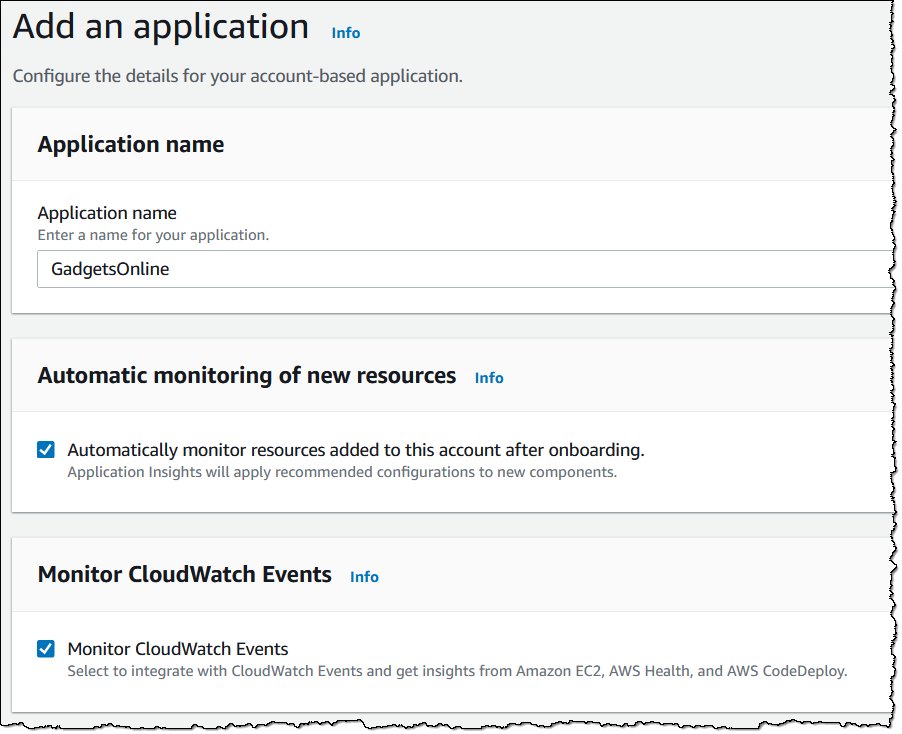Image resolution: width=902 pixels, height=734 pixels.
Task: Click the Monitor CloudWatch Events checkbox label
Action: coord(178,648)
